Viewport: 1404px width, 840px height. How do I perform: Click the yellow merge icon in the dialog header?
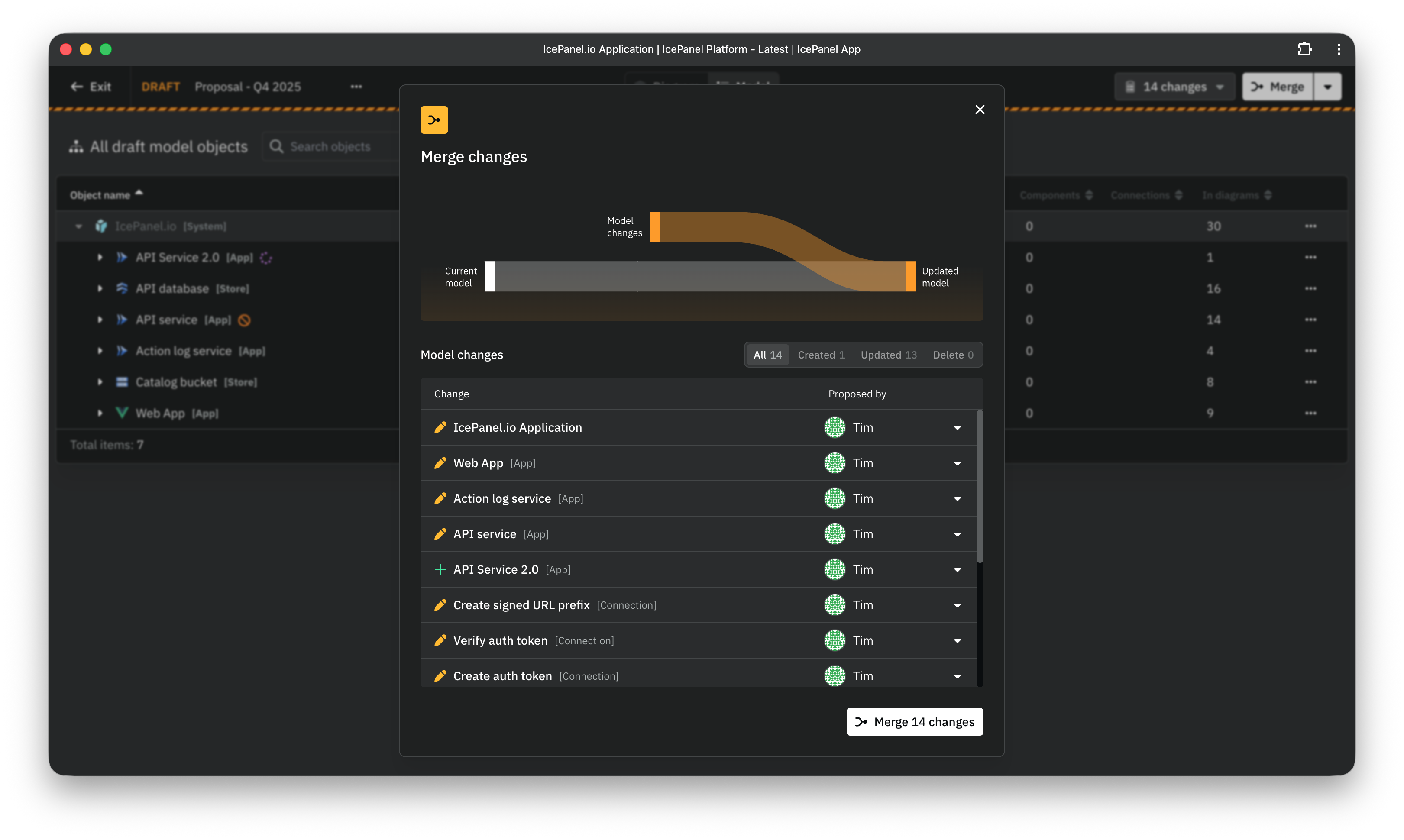(434, 120)
